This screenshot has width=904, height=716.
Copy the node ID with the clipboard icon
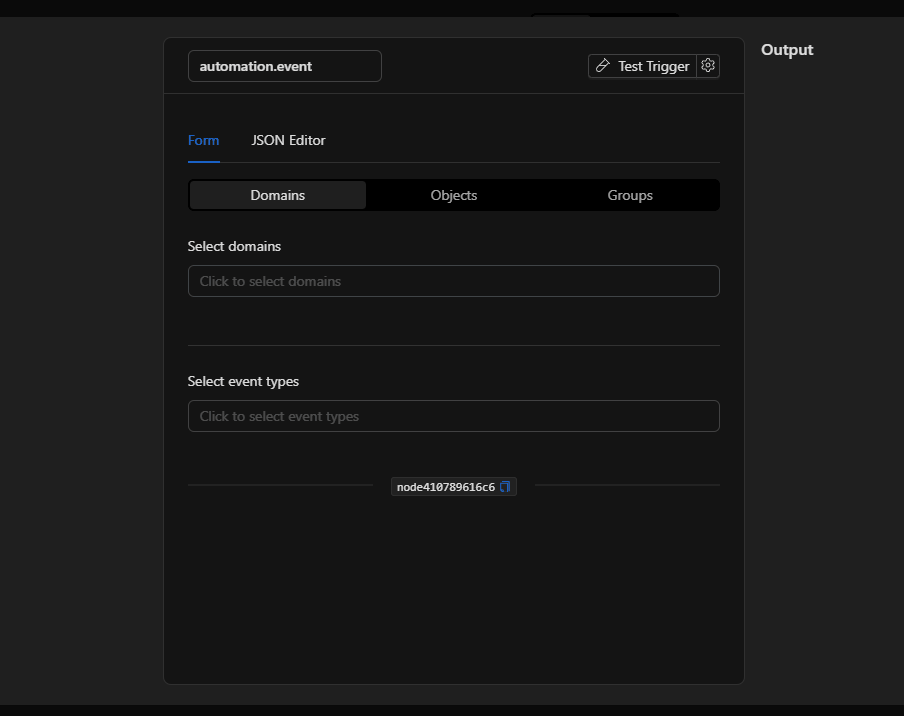point(505,487)
